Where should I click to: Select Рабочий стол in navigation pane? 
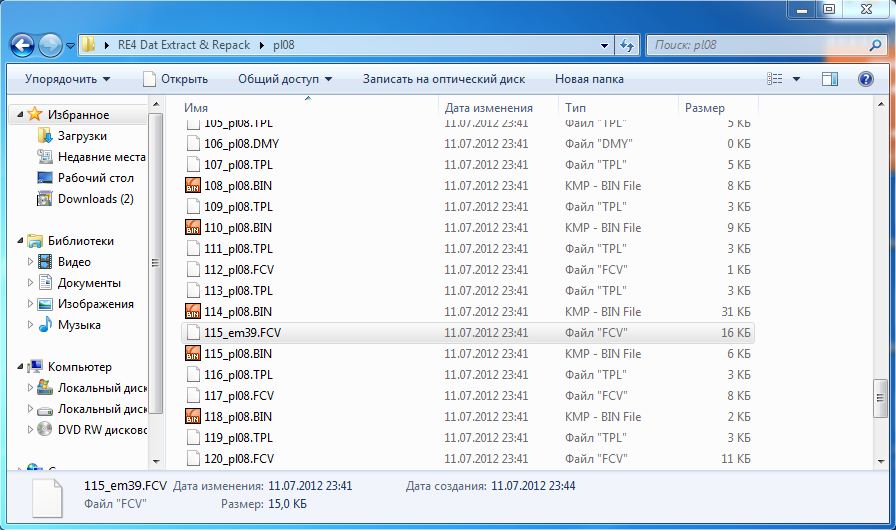[95, 178]
